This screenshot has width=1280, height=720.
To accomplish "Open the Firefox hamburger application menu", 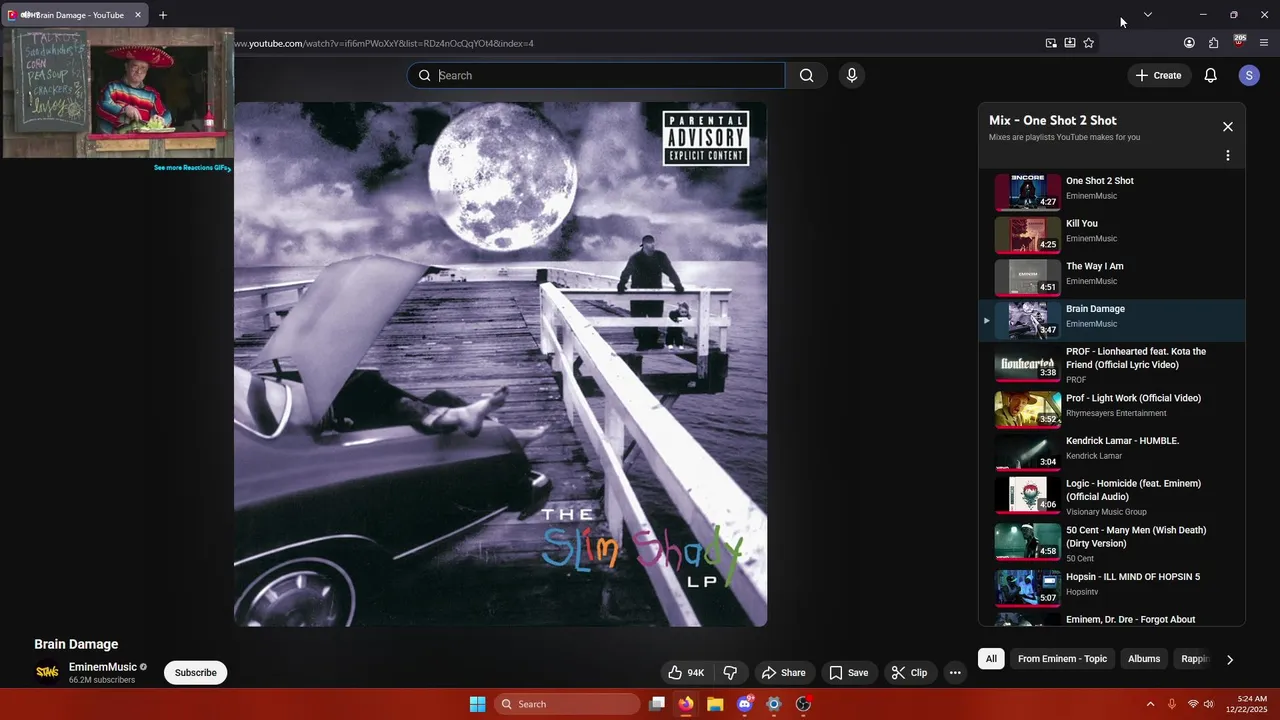I will point(1264,43).
